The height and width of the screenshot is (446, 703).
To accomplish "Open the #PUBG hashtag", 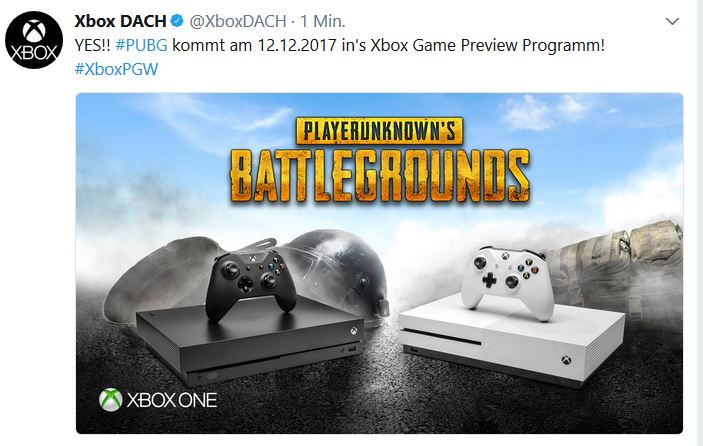I will [141, 45].
